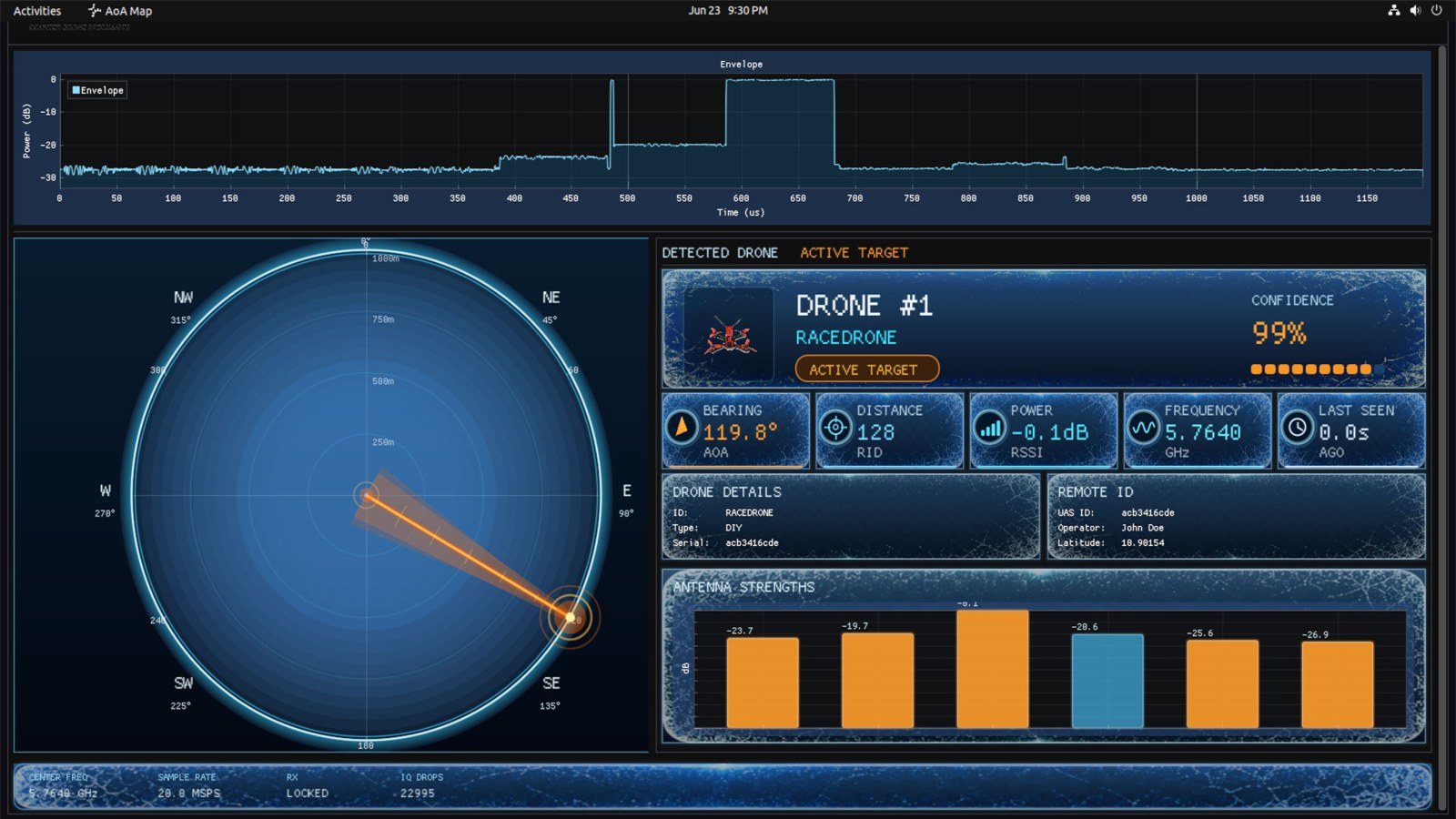Click the distance crosshair target icon
The width and height of the screenshot is (1456, 819).
[x=835, y=427]
